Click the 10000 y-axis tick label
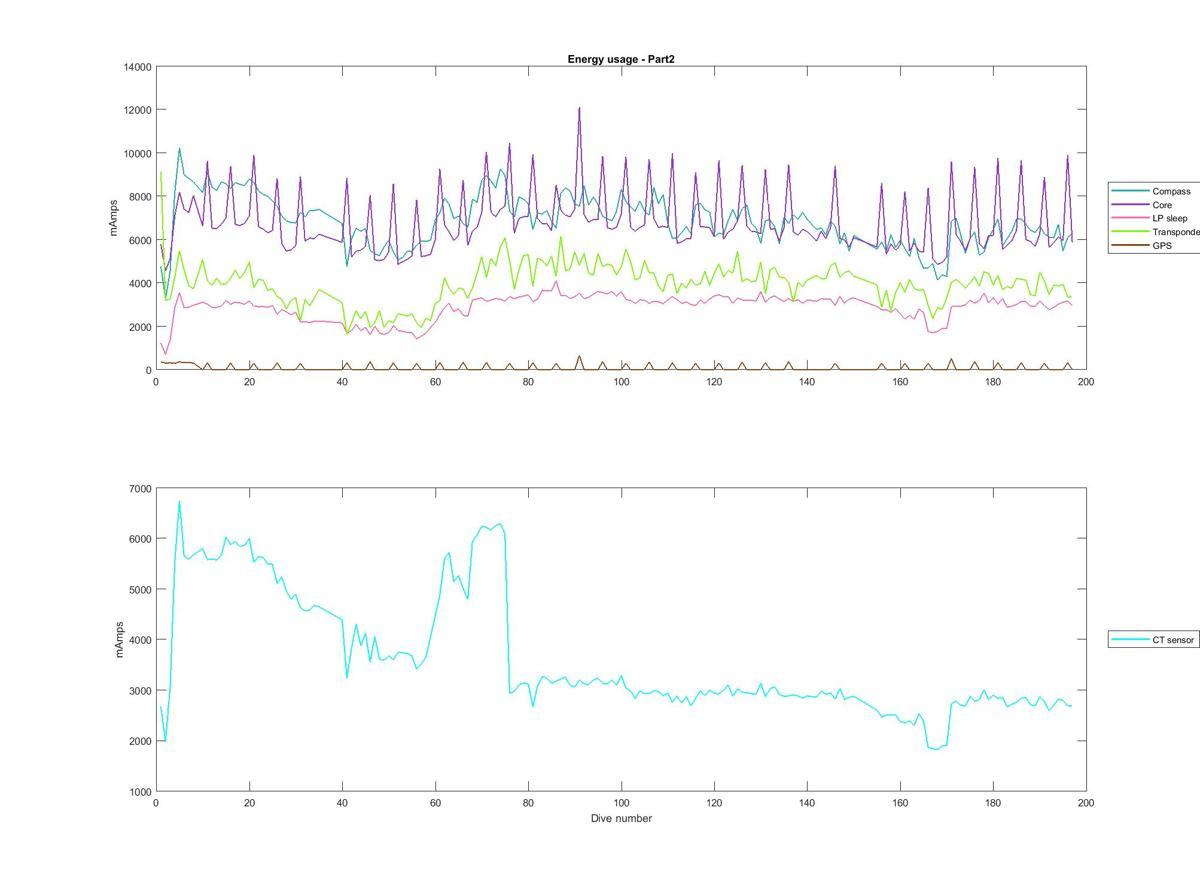Viewport: 1200px width, 889px height. click(137, 153)
